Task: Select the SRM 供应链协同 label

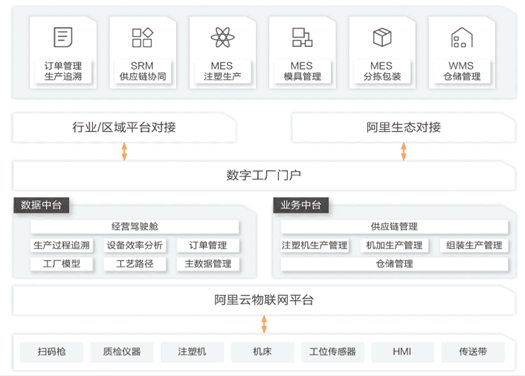Action: click(143, 71)
